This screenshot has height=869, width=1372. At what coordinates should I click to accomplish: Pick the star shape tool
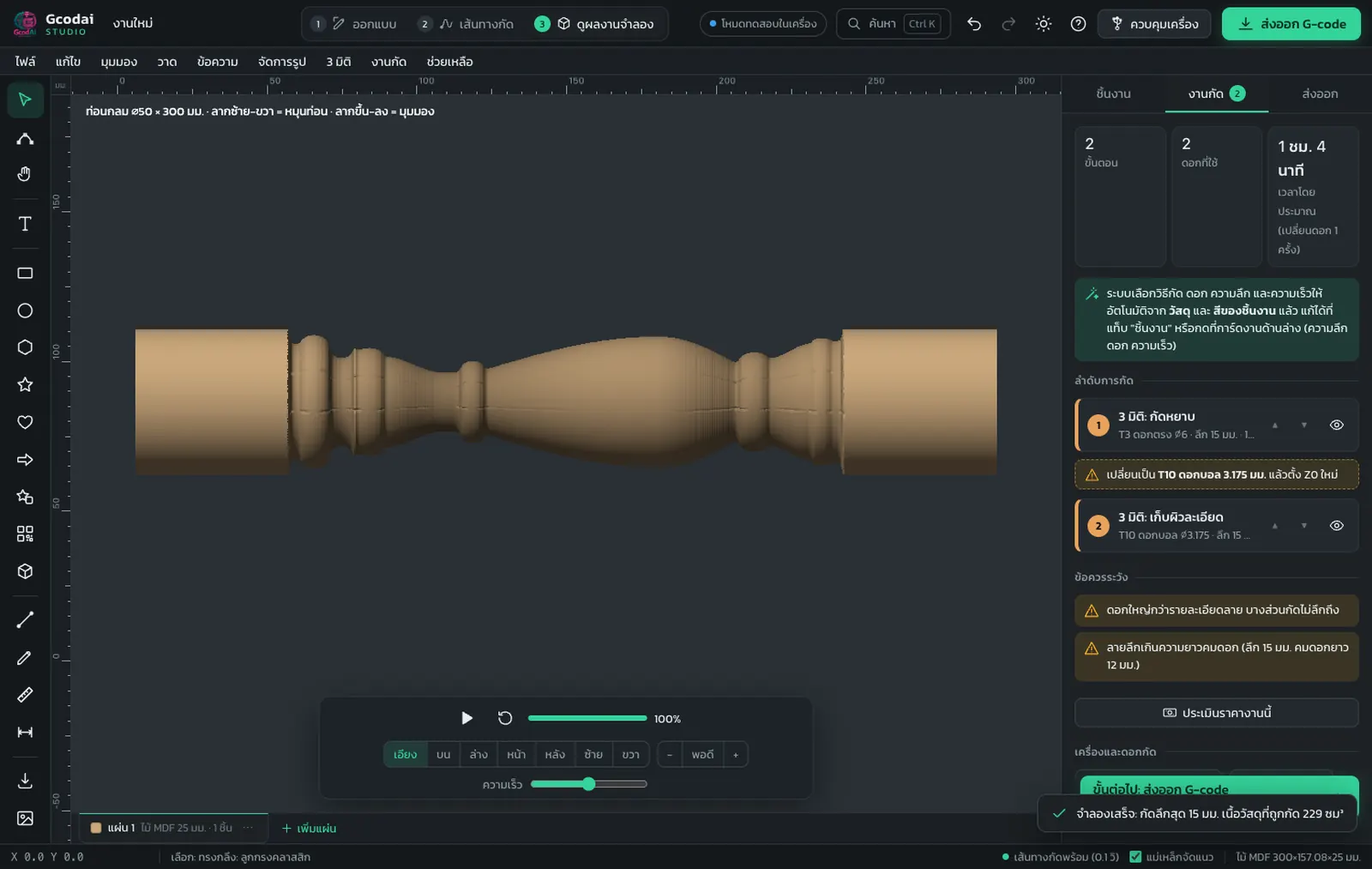pyautogui.click(x=25, y=384)
